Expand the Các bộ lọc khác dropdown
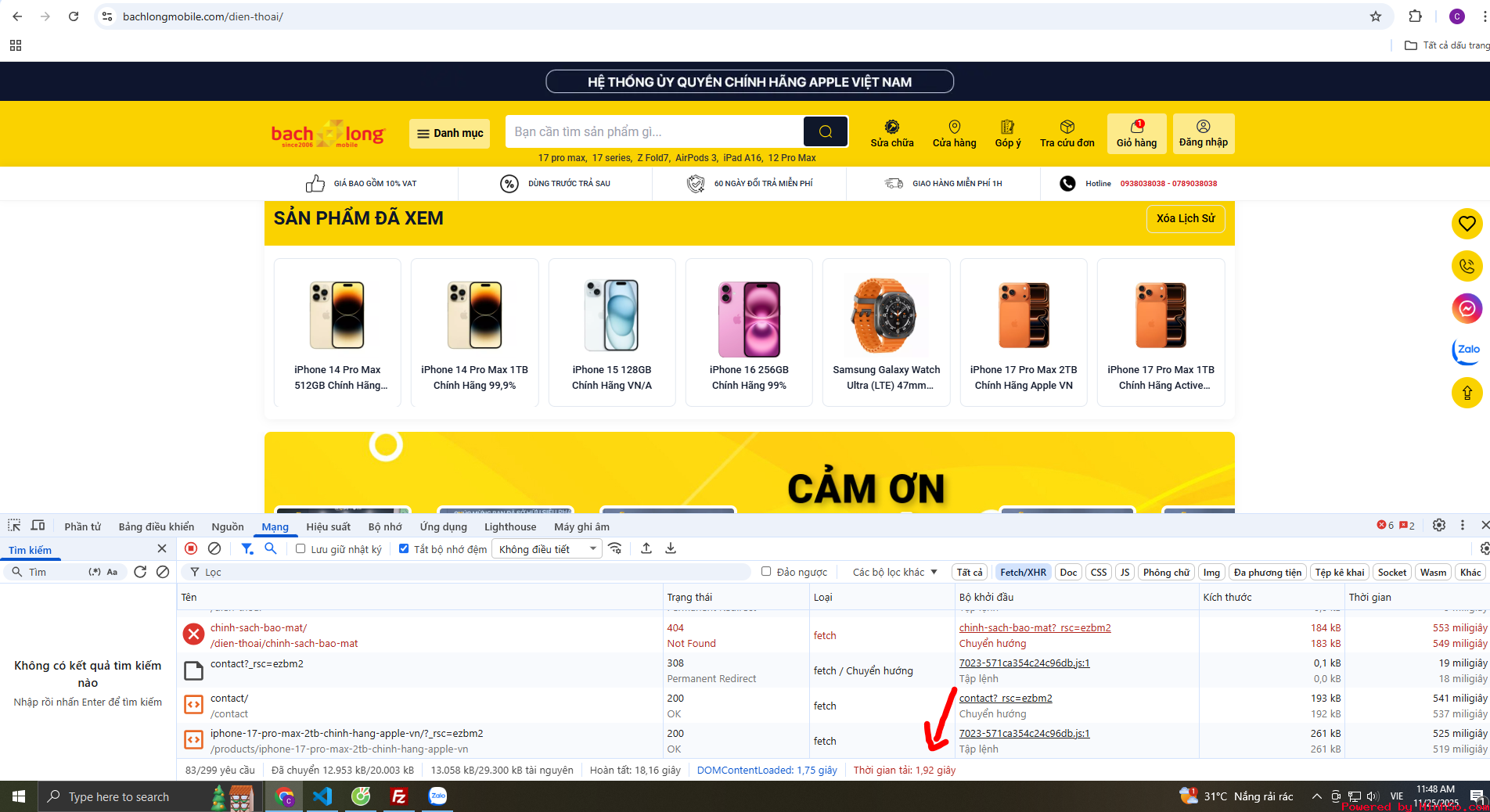This screenshot has height=812, width=1490. pos(894,572)
